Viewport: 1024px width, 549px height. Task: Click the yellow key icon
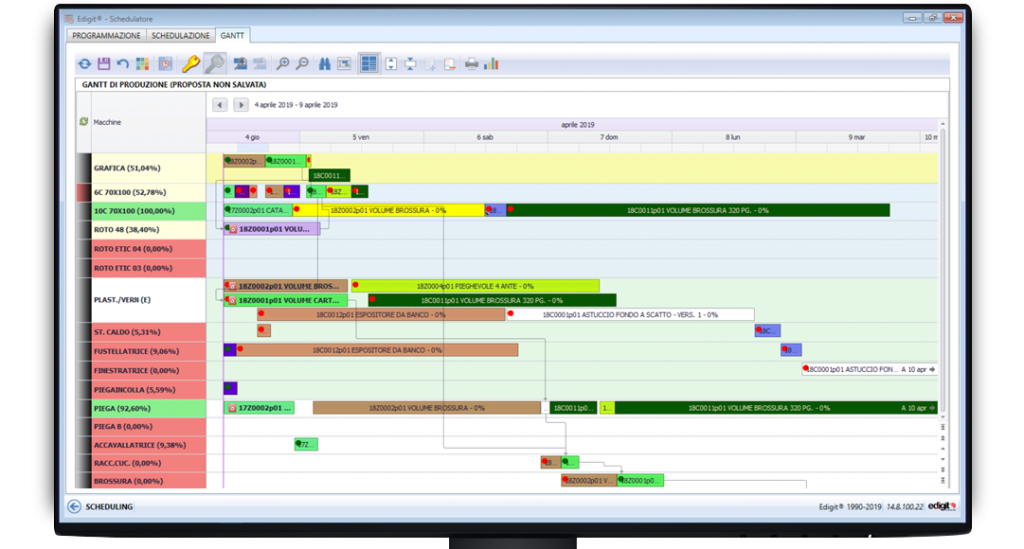[190, 64]
